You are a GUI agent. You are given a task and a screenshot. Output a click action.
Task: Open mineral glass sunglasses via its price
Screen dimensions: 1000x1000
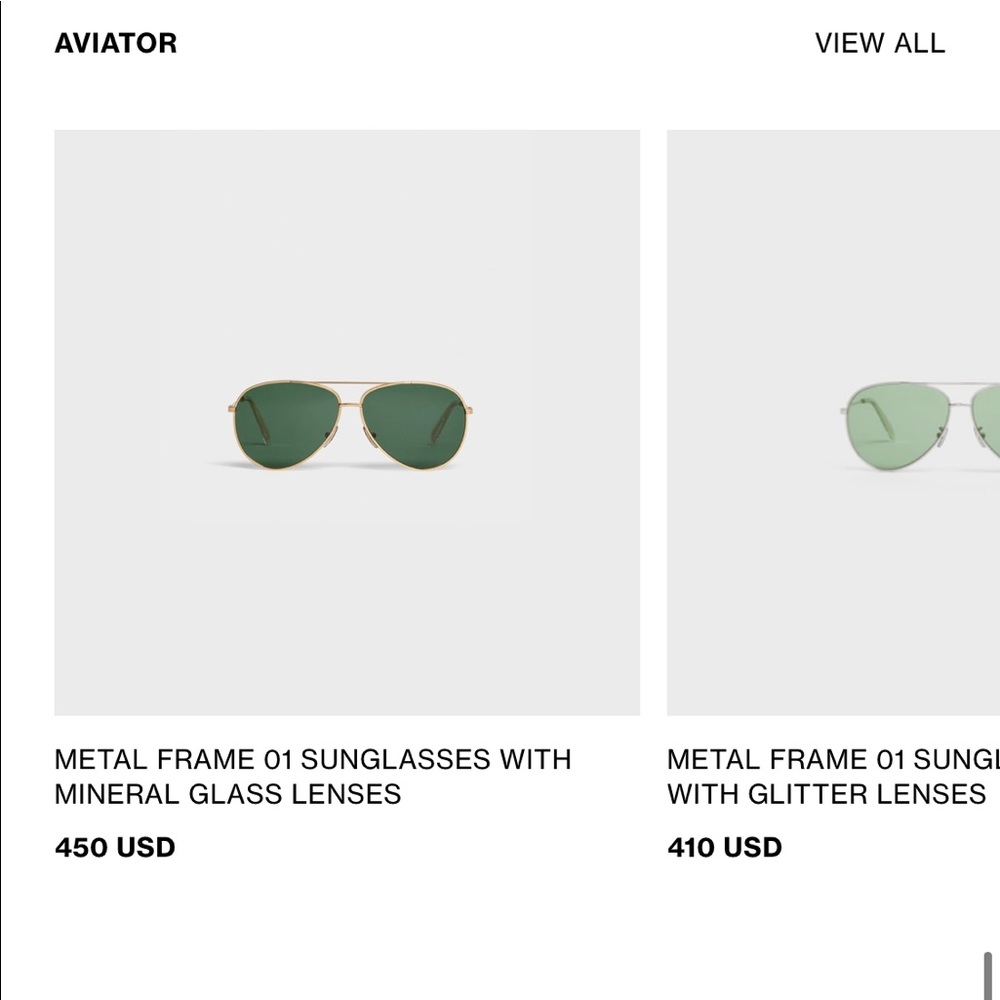(x=115, y=847)
